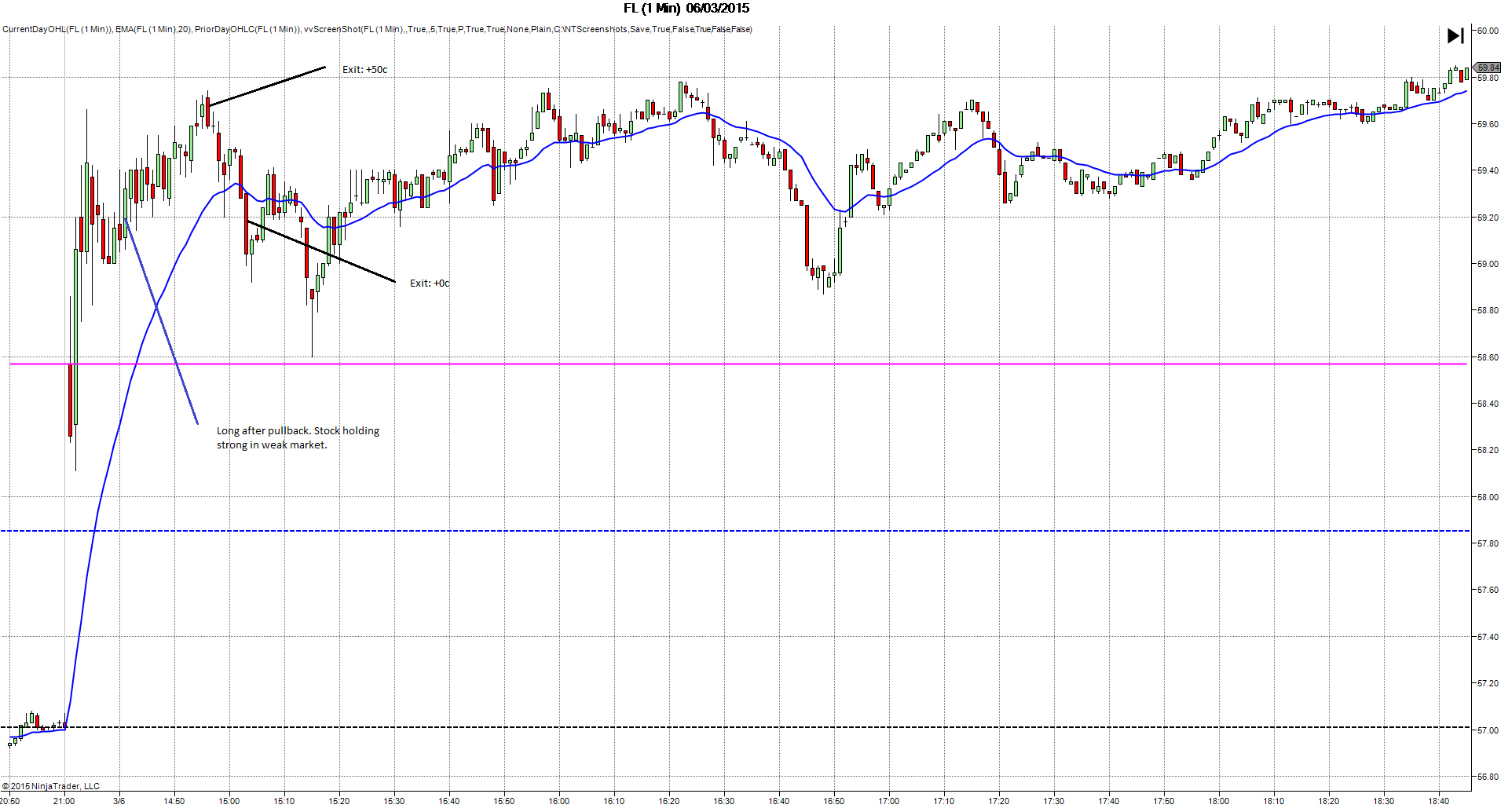Click the 17:20 time axis label
1508x812 pixels.
[x=999, y=801]
